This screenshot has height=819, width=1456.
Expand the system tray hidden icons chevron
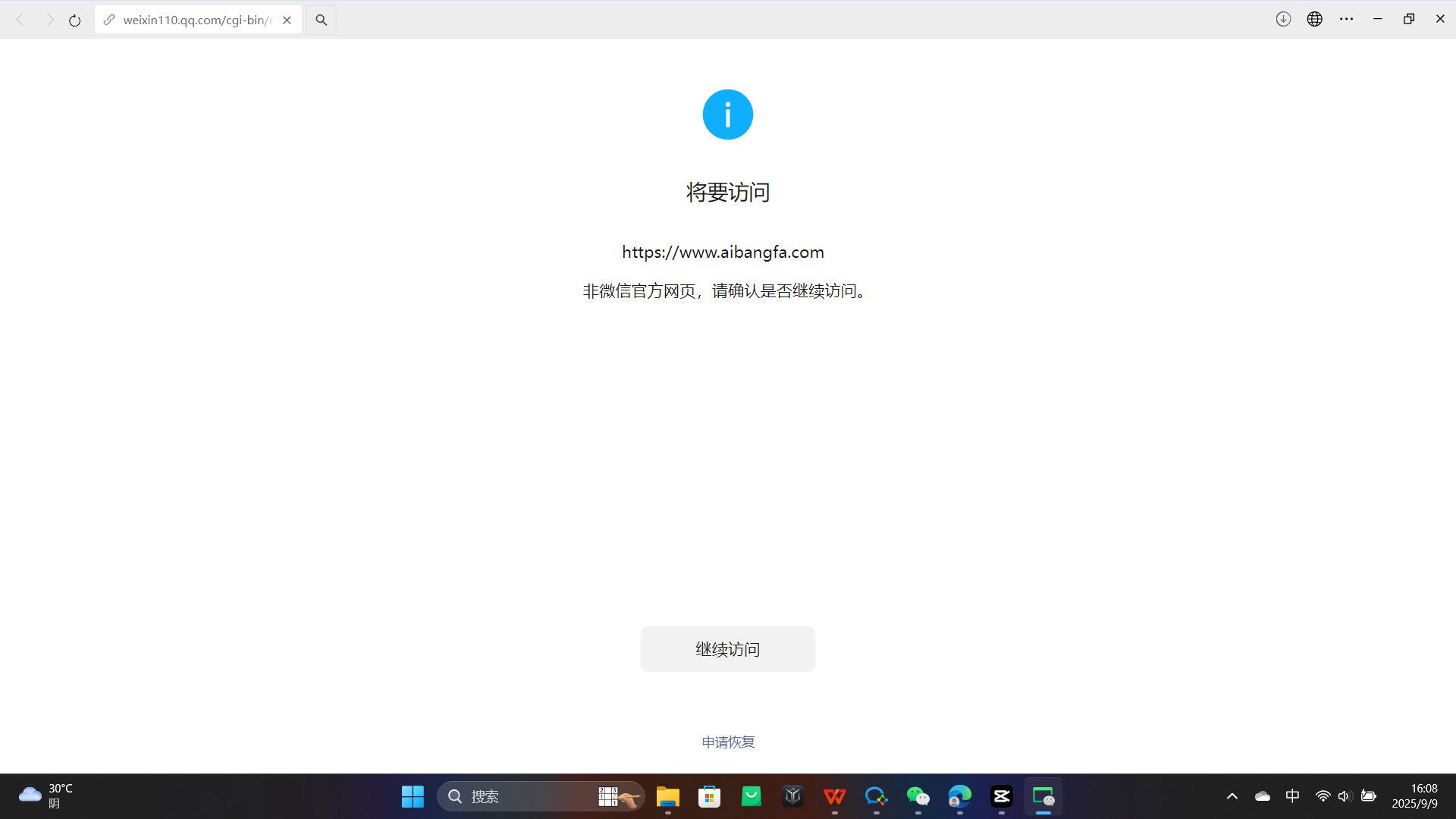click(x=1232, y=796)
